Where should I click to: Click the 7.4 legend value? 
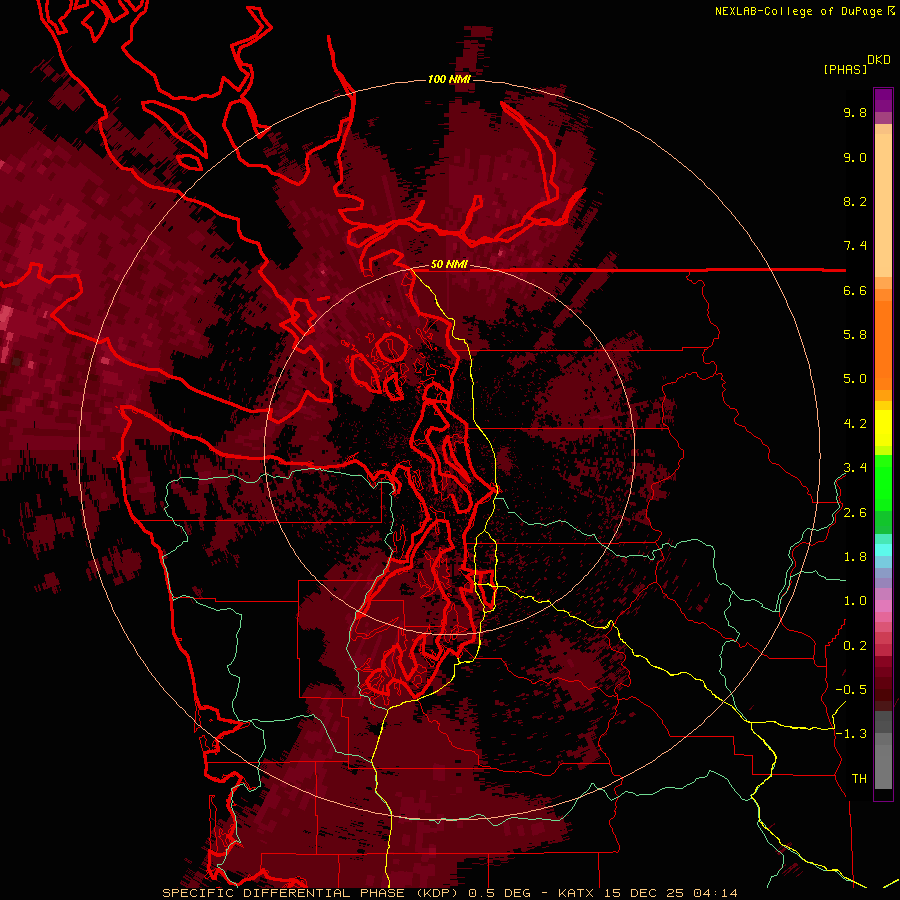[x=855, y=246]
